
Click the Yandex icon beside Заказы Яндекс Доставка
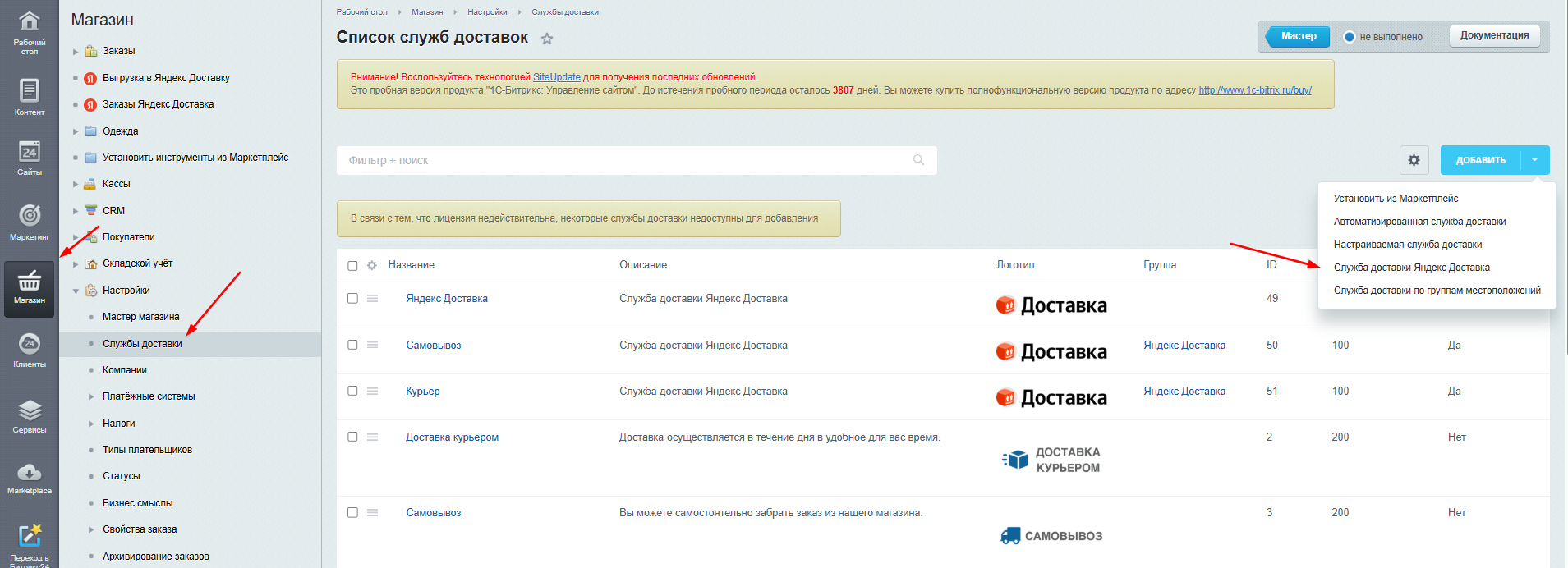point(91,104)
